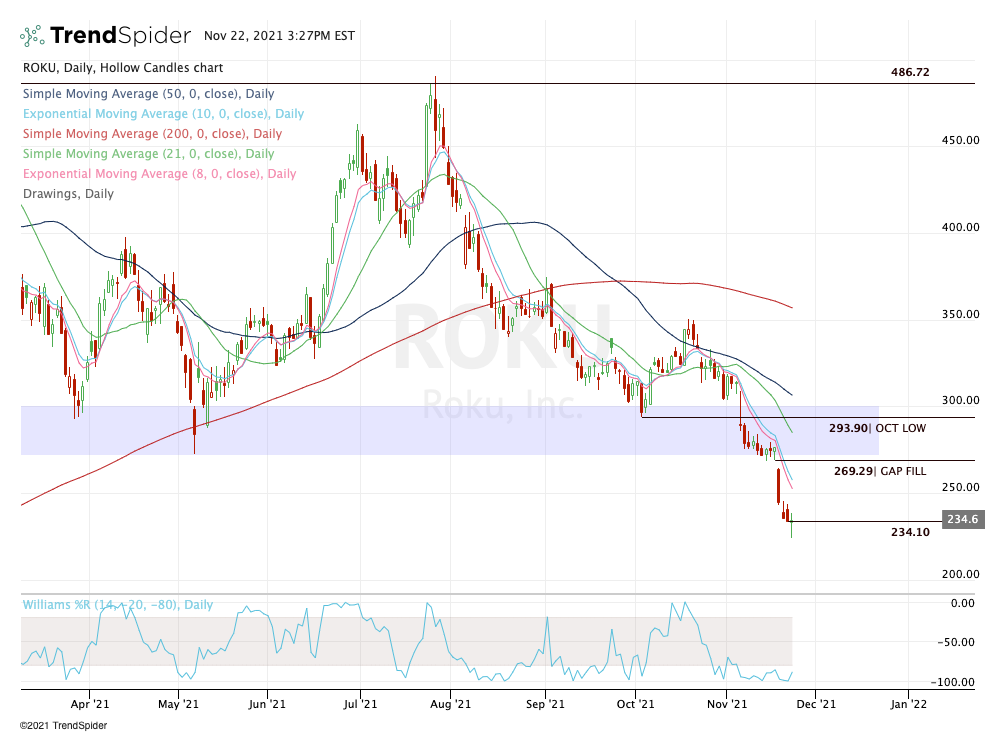Click the 486.72 high price label

point(909,72)
